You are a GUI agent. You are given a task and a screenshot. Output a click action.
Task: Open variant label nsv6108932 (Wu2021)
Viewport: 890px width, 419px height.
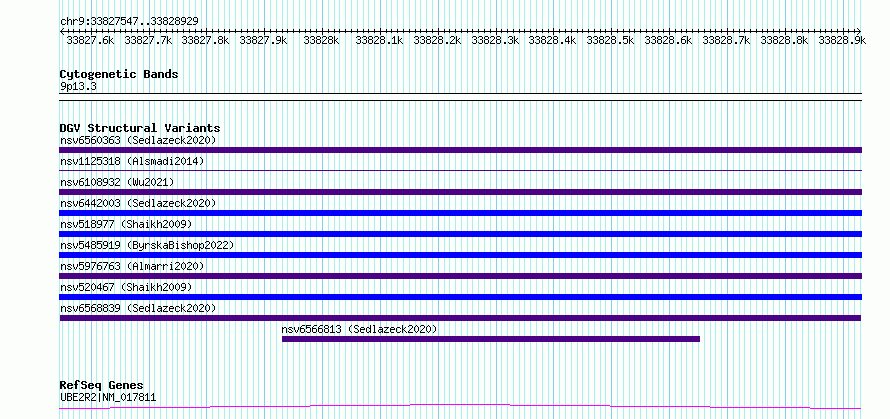[117, 182]
